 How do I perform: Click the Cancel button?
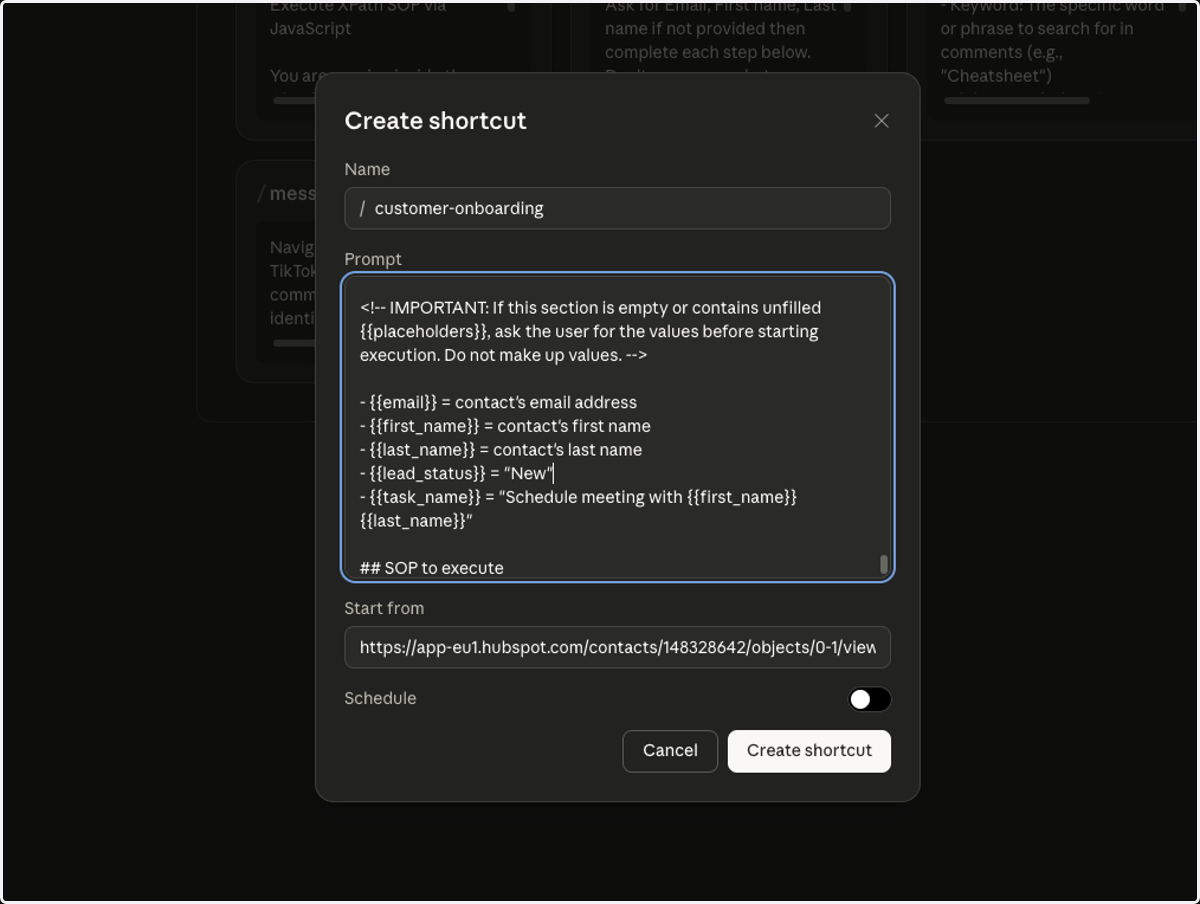670,751
